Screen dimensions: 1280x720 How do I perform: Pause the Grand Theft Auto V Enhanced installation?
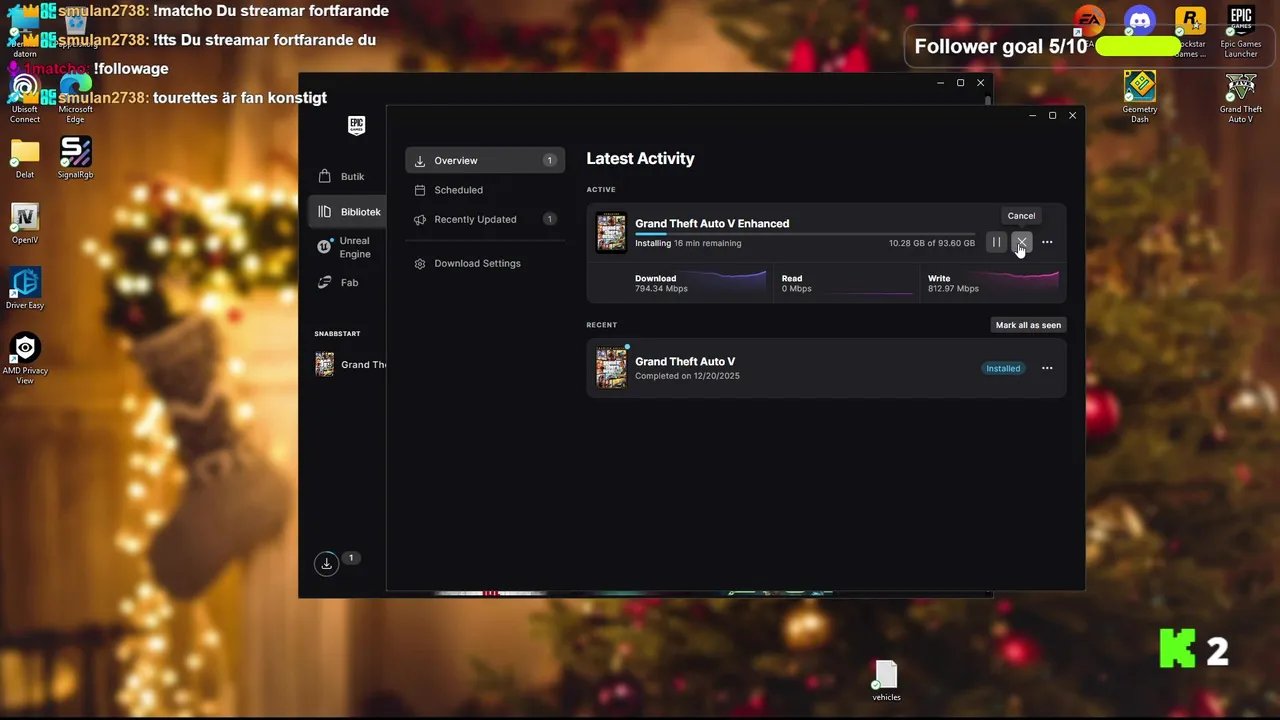(996, 242)
